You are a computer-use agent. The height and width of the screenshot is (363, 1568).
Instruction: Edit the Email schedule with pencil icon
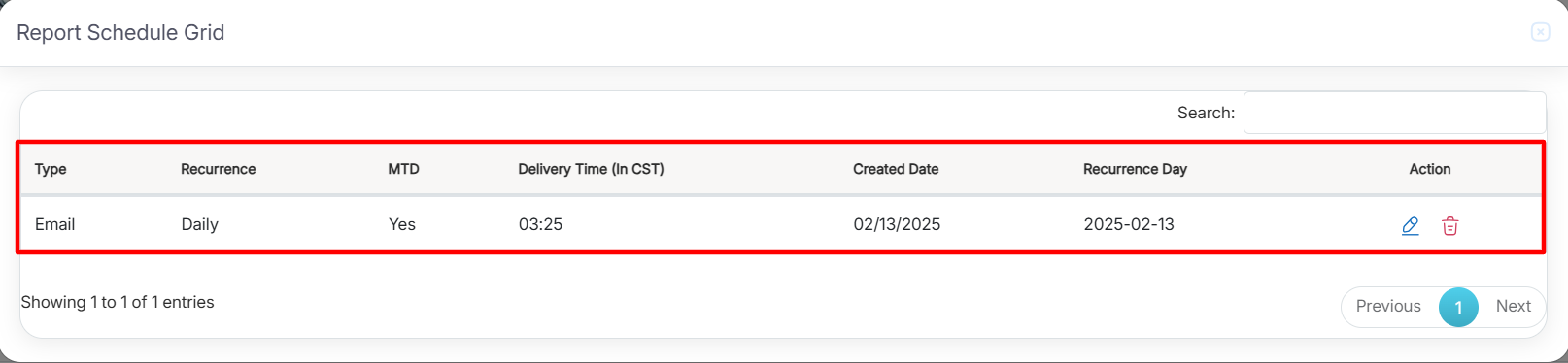coord(1411,226)
